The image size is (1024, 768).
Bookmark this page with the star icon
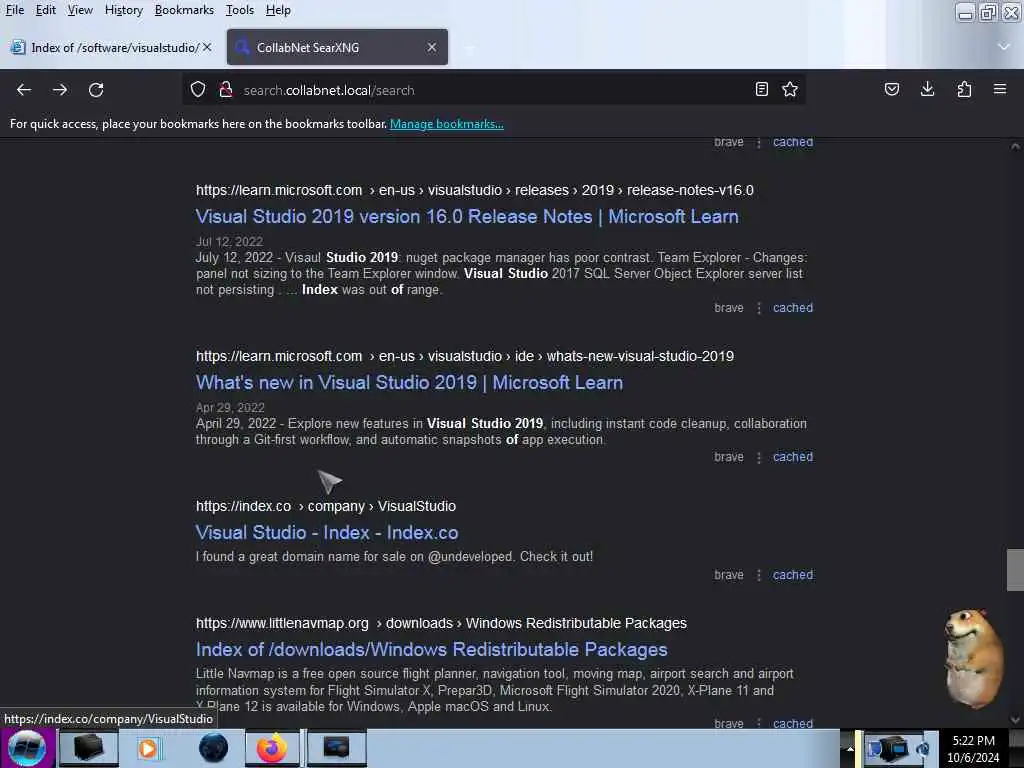[x=790, y=89]
